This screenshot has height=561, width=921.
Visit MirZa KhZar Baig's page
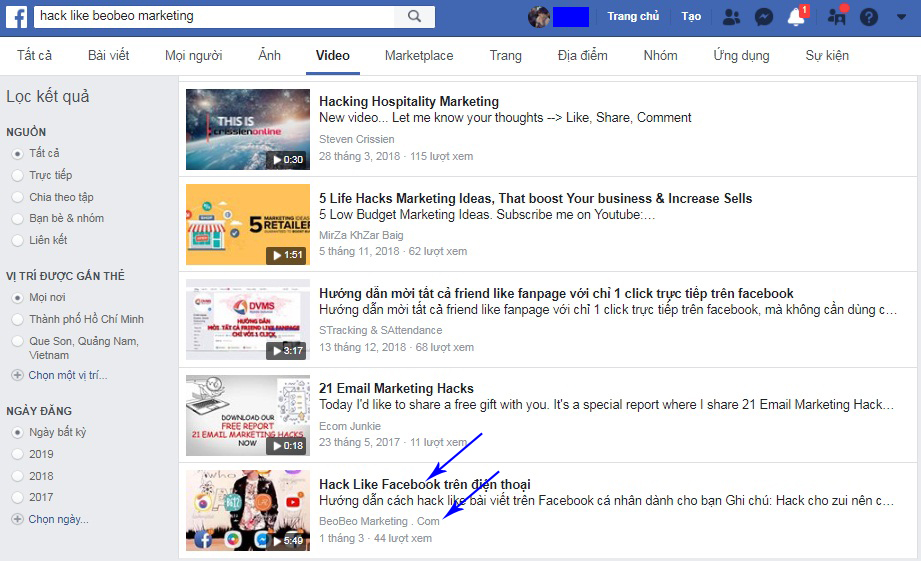361,235
